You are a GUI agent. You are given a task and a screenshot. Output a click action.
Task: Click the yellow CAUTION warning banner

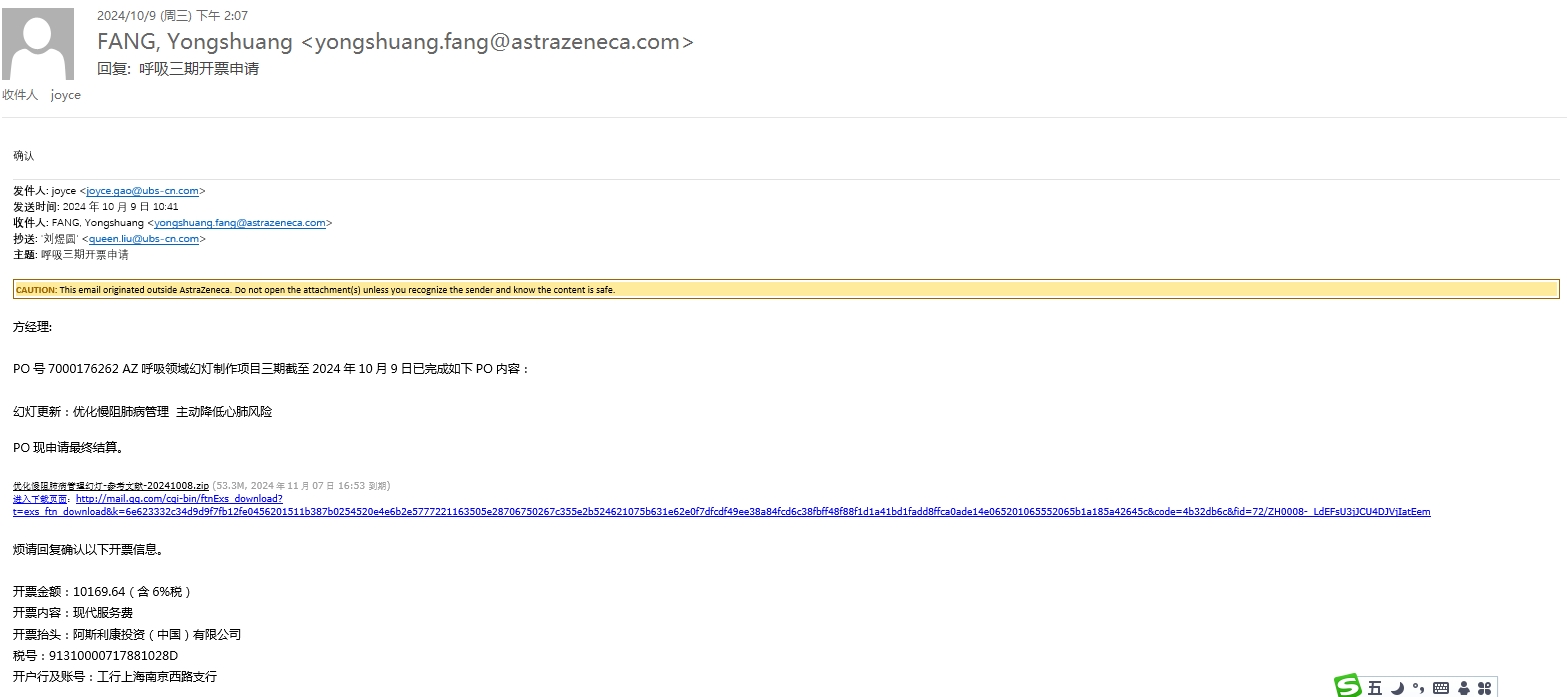click(785, 290)
